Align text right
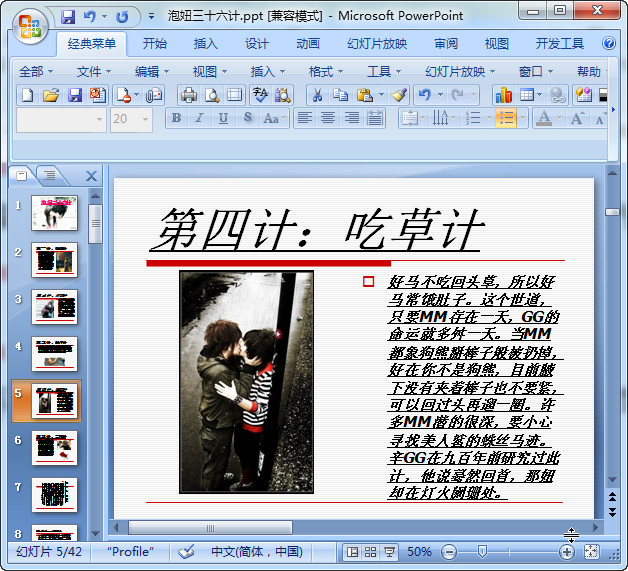This screenshot has width=628, height=571. tap(352, 118)
